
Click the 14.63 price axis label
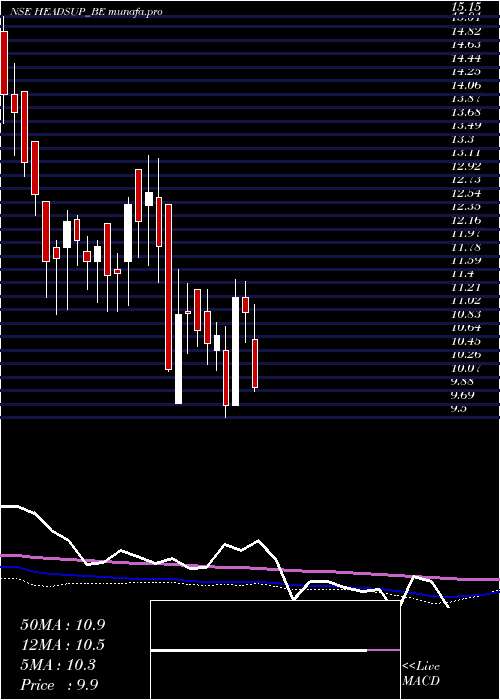(466, 45)
